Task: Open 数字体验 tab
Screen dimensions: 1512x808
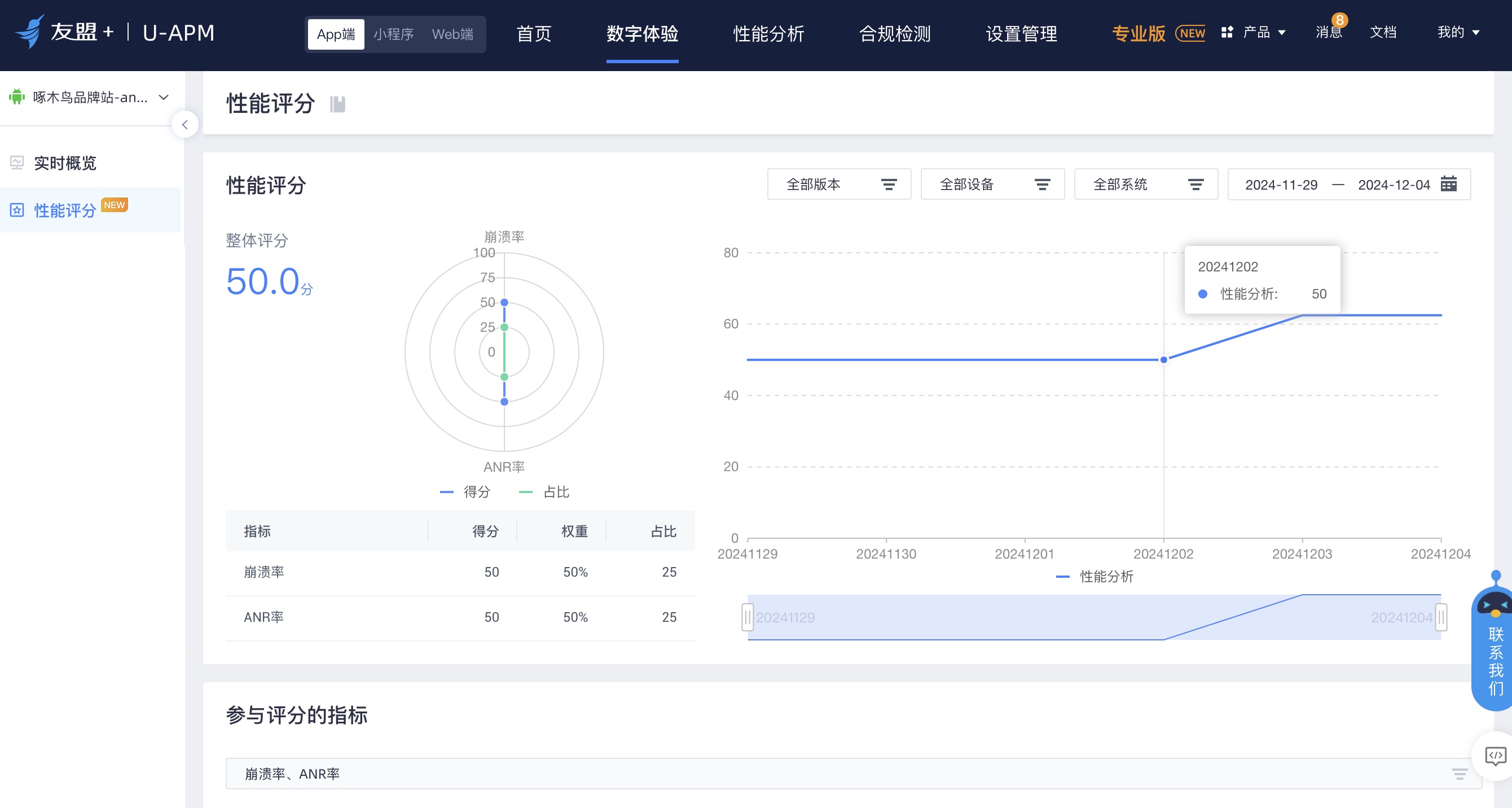Action: 642,33
